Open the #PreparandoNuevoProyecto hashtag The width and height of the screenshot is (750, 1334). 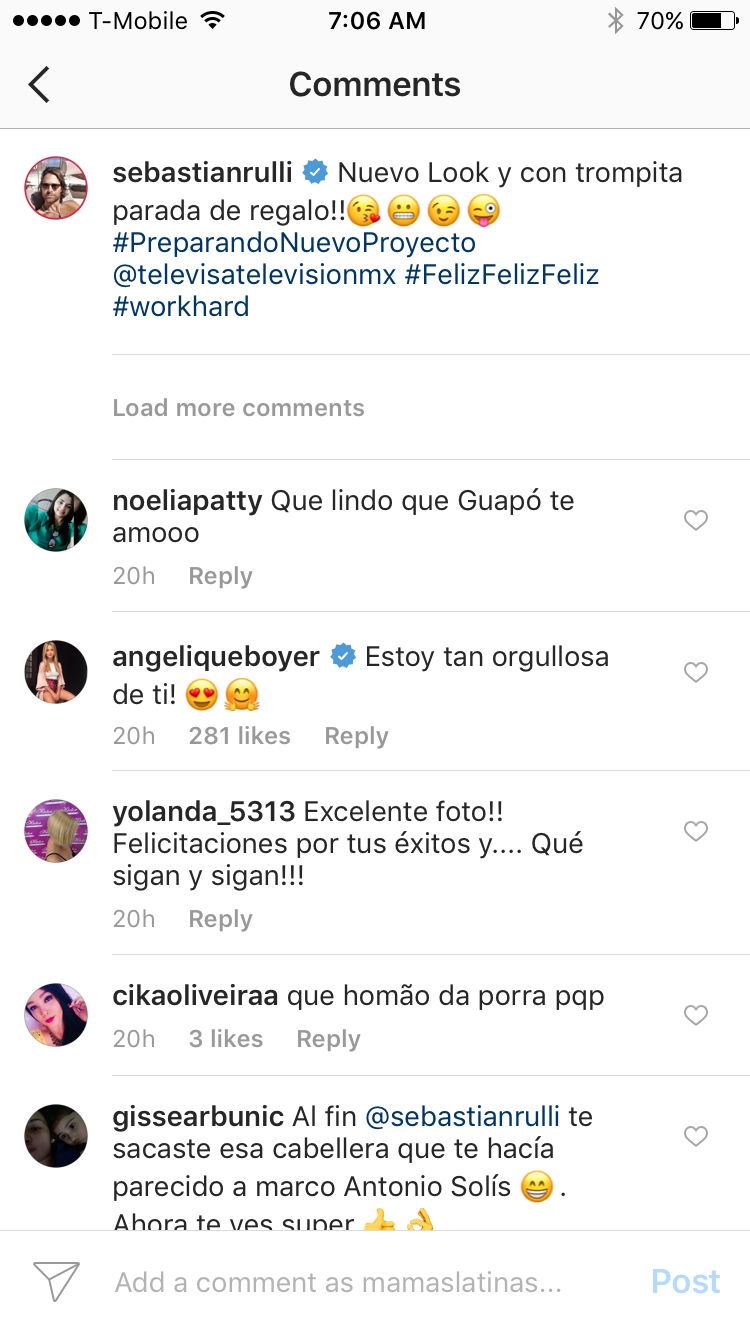(x=294, y=243)
